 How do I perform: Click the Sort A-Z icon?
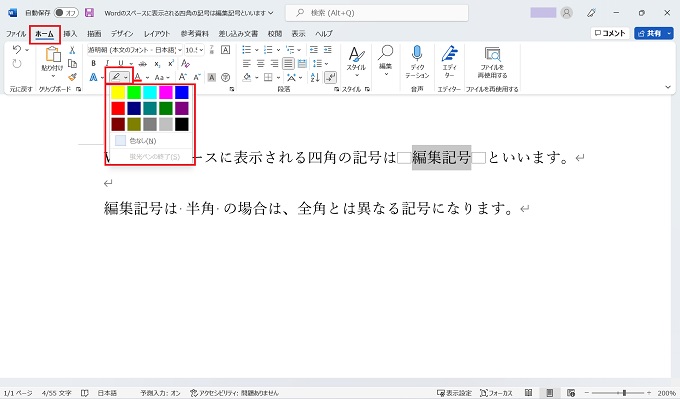click(x=315, y=77)
